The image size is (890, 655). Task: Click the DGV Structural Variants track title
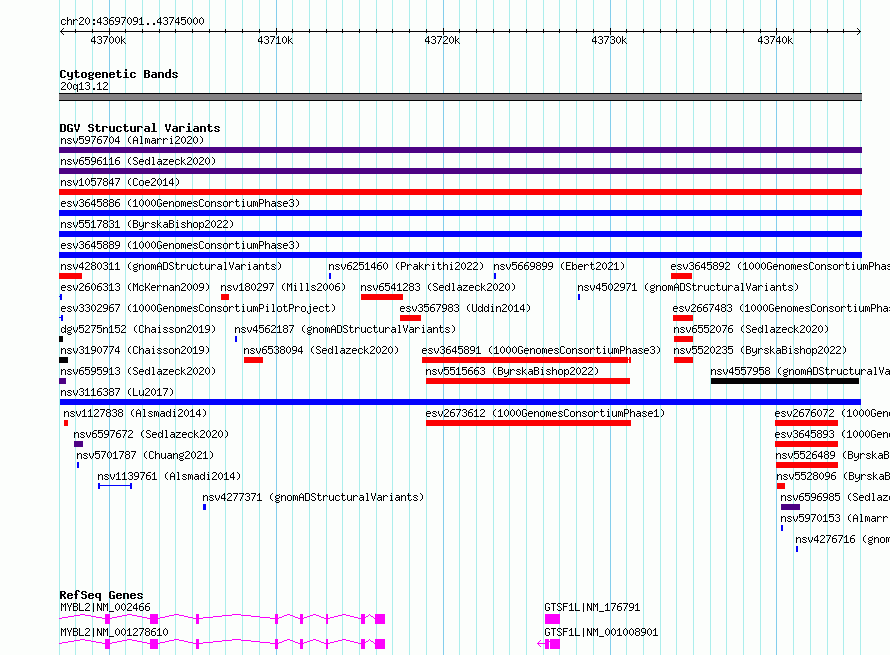(140, 128)
